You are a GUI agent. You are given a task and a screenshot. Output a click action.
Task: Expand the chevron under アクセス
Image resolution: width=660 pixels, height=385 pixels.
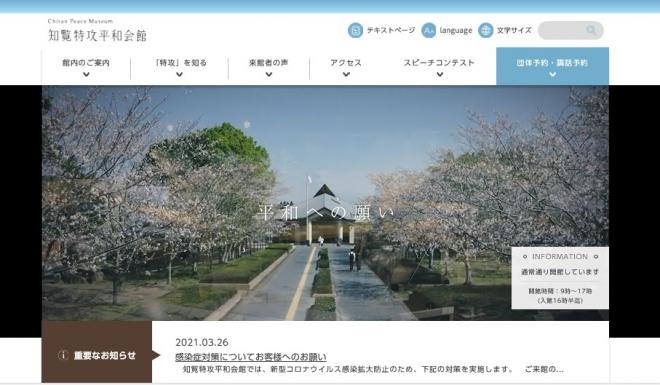pos(346,74)
